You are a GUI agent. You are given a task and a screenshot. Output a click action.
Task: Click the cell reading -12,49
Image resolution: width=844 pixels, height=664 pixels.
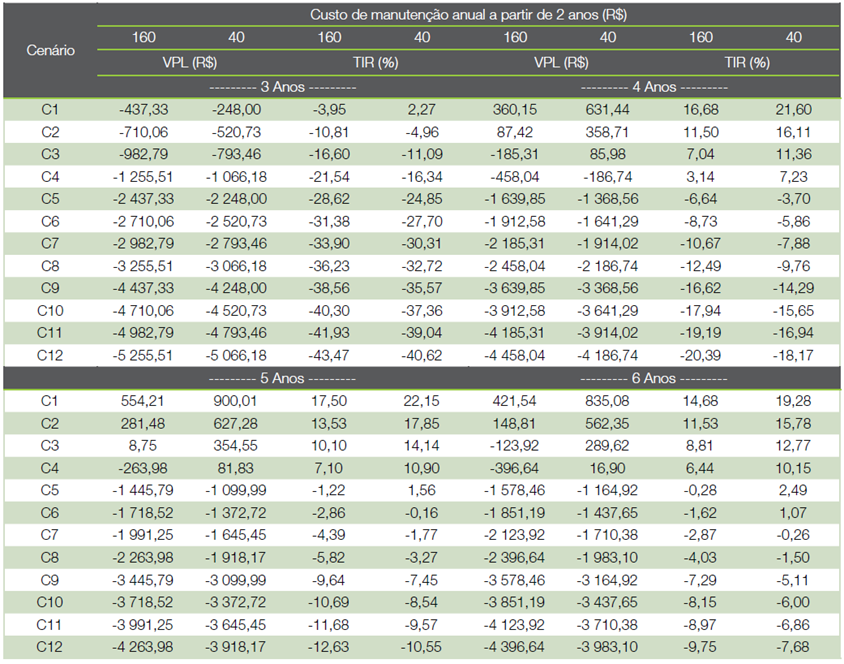click(x=700, y=266)
